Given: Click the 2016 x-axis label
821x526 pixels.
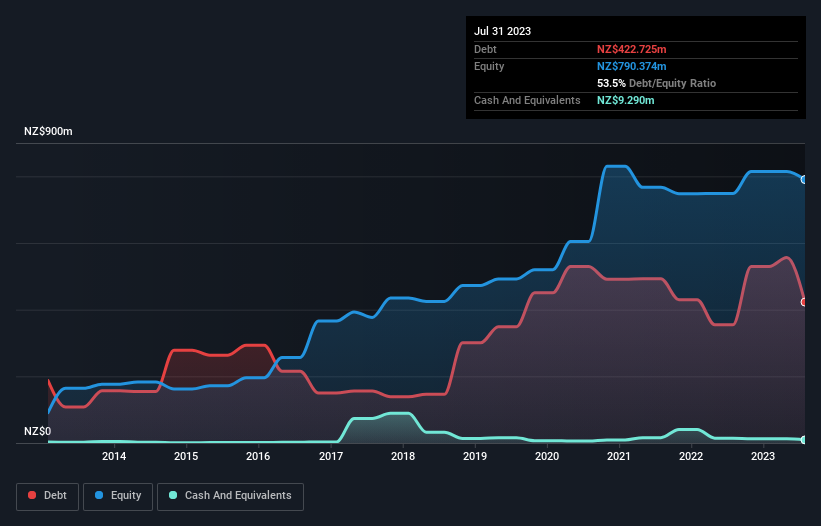Looking at the screenshot, I should (258, 456).
